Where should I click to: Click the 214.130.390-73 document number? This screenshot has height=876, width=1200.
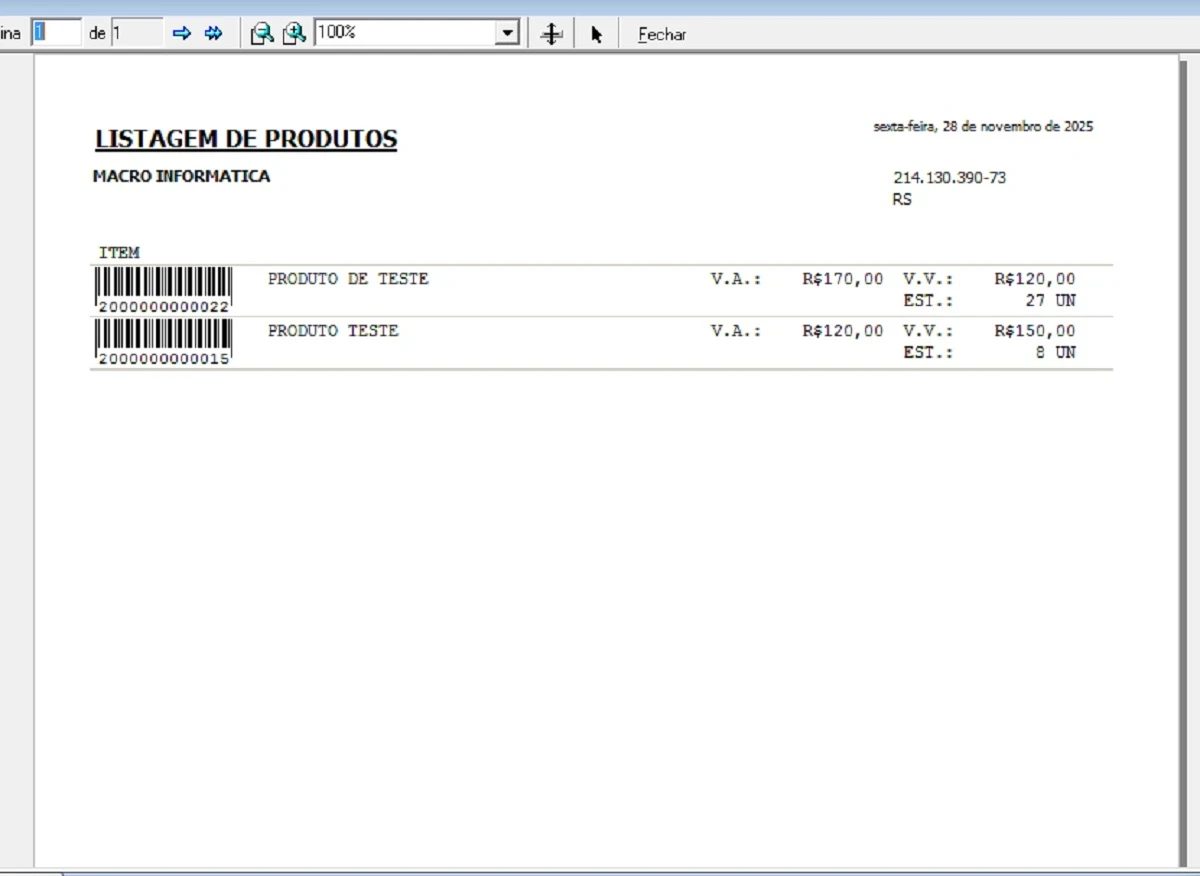[949, 178]
